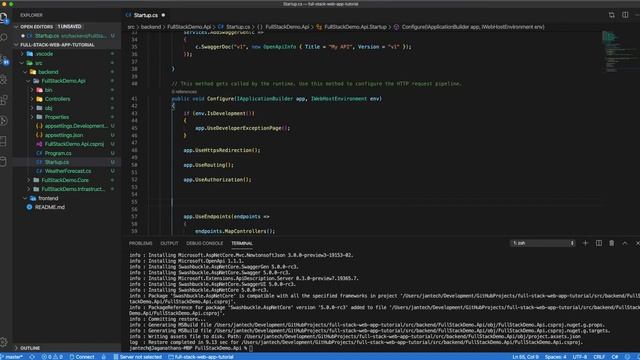Collapse the Open Editors section
The width and height of the screenshot is (640, 360).
point(16,27)
